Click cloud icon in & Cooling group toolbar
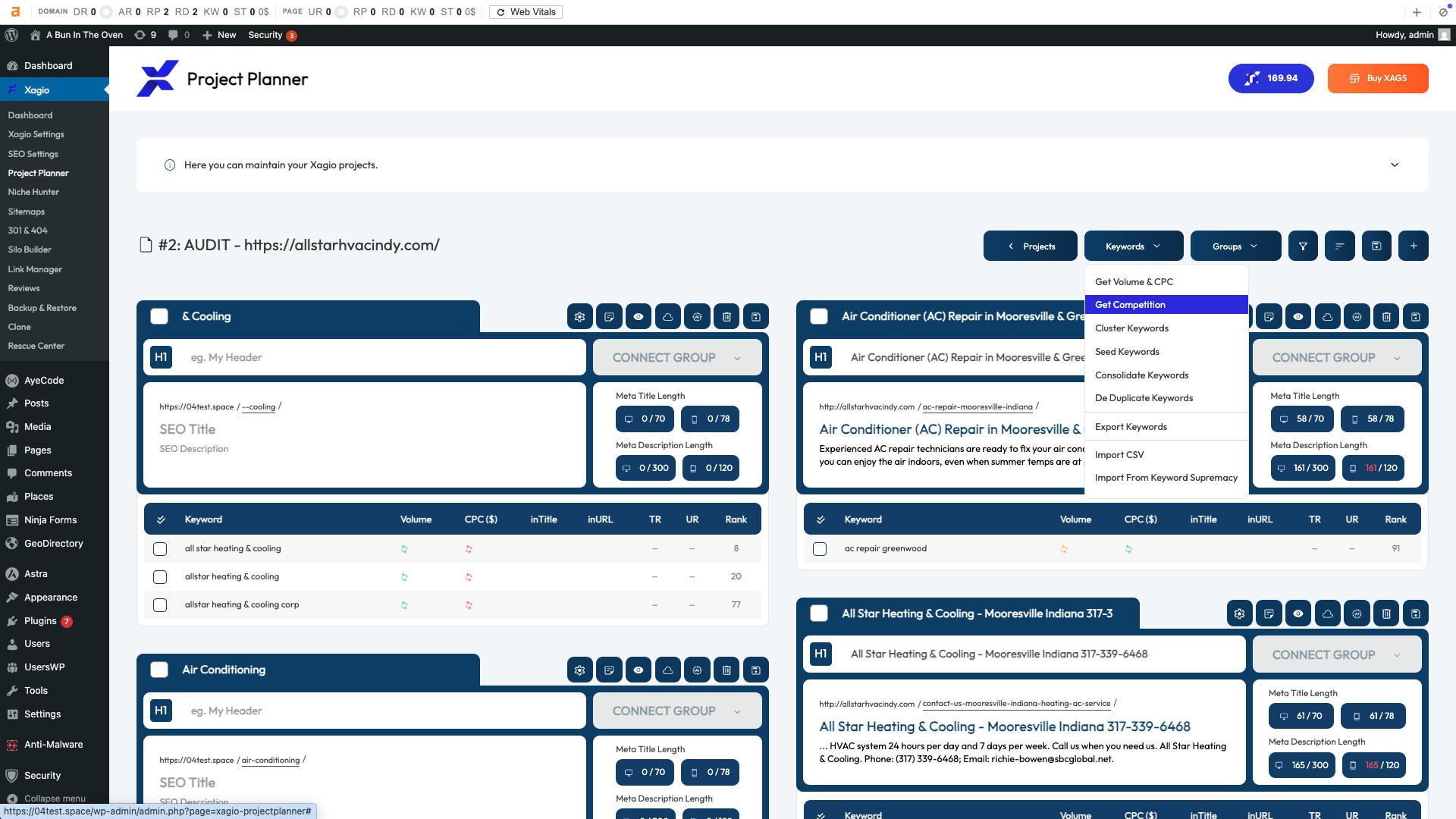Image resolution: width=1456 pixels, height=819 pixels. (668, 317)
